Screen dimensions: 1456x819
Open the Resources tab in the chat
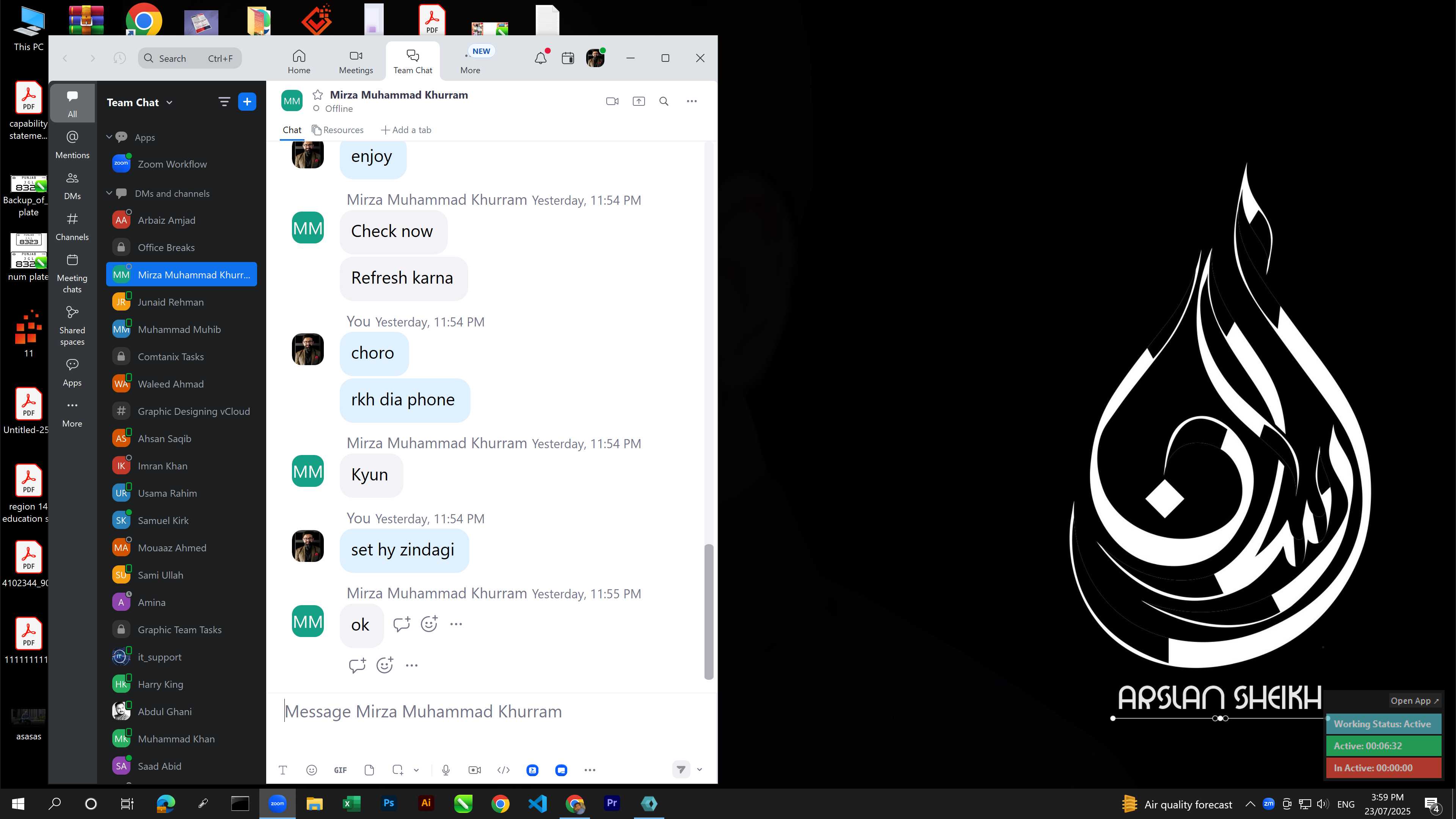coord(337,130)
